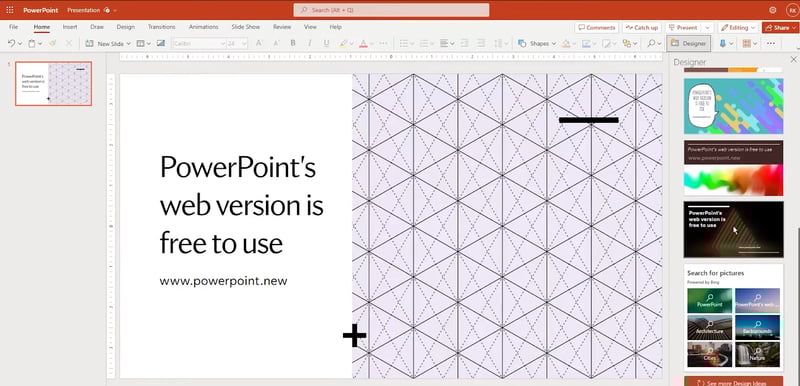The width and height of the screenshot is (800, 386).
Task: Open the slide Layout icon
Action: [x=141, y=44]
